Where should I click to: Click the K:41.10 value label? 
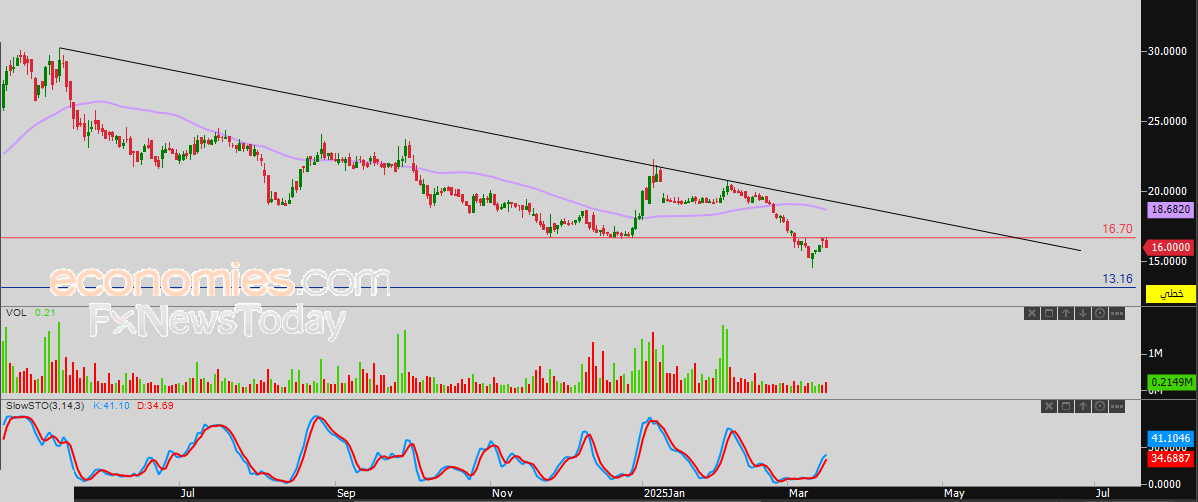(112, 405)
